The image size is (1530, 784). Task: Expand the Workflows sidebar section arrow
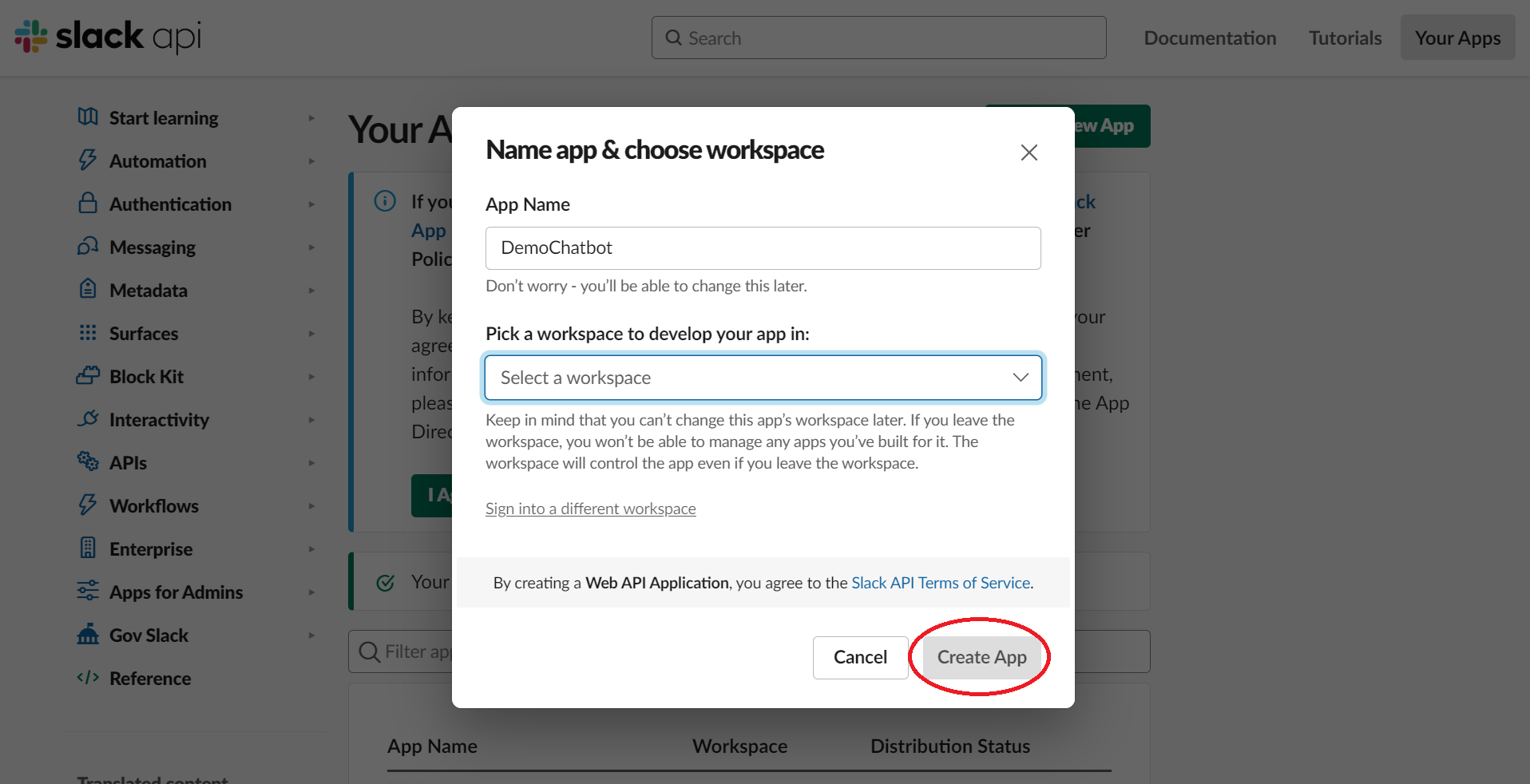pos(311,506)
